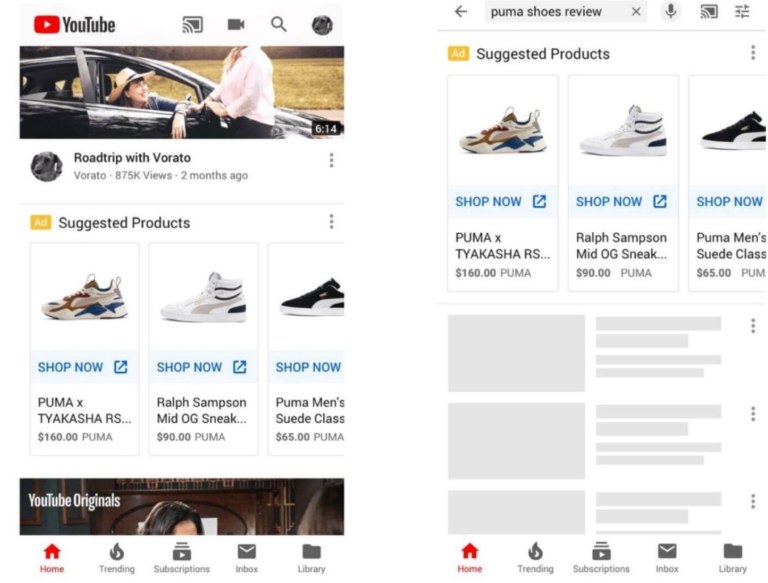Screen dimensions: 768x583
Task: Tap Subscriptions tab on search screen bottom bar
Action: [x=601, y=558]
